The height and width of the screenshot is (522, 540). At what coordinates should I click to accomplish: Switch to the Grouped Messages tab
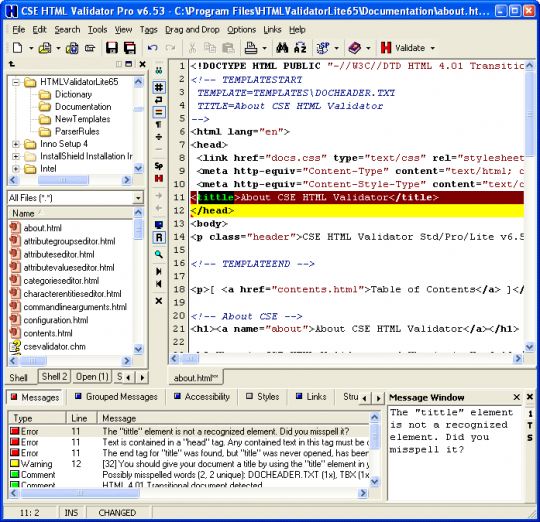pos(116,397)
